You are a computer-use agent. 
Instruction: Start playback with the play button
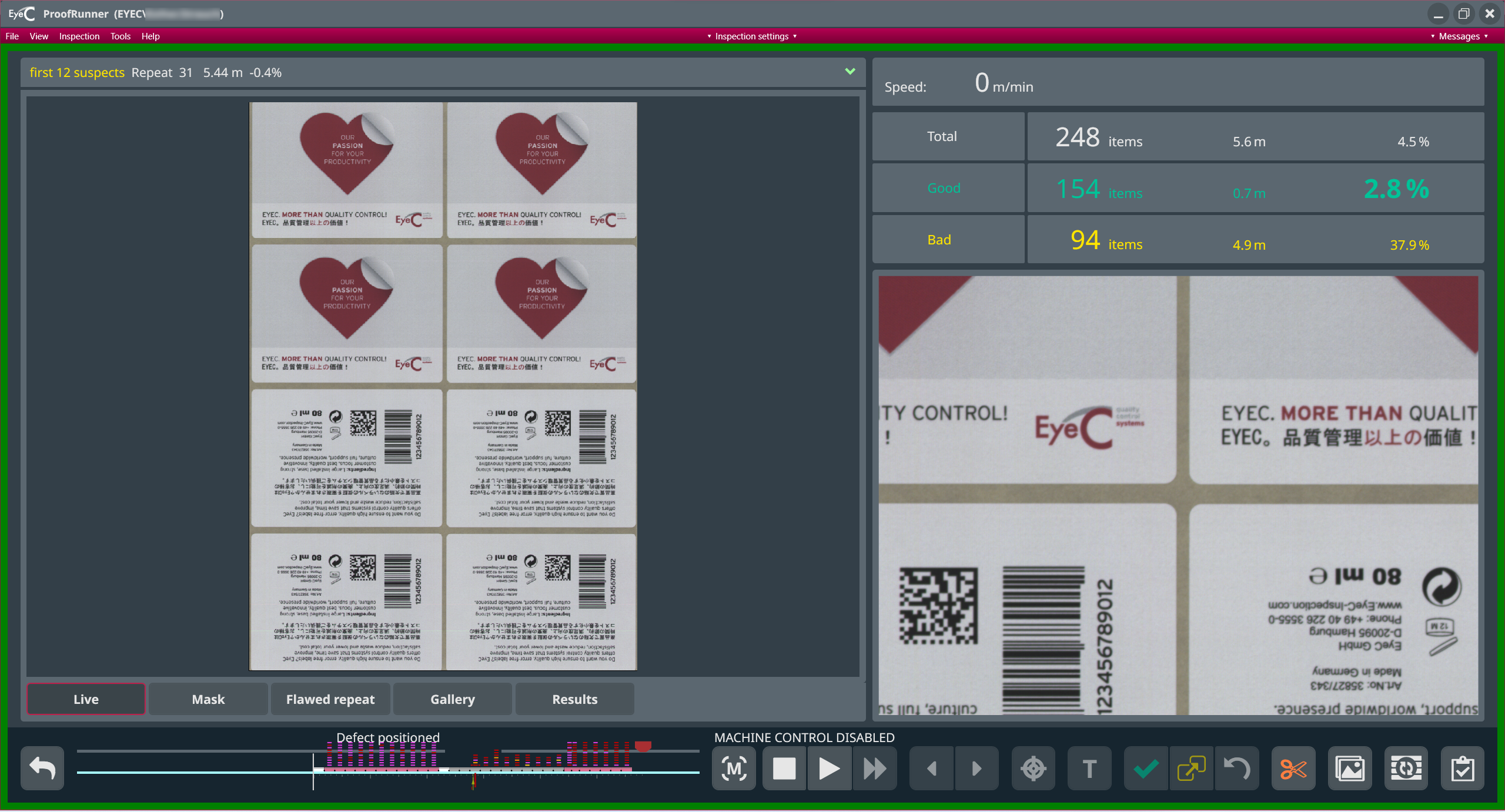pyautogui.click(x=829, y=768)
